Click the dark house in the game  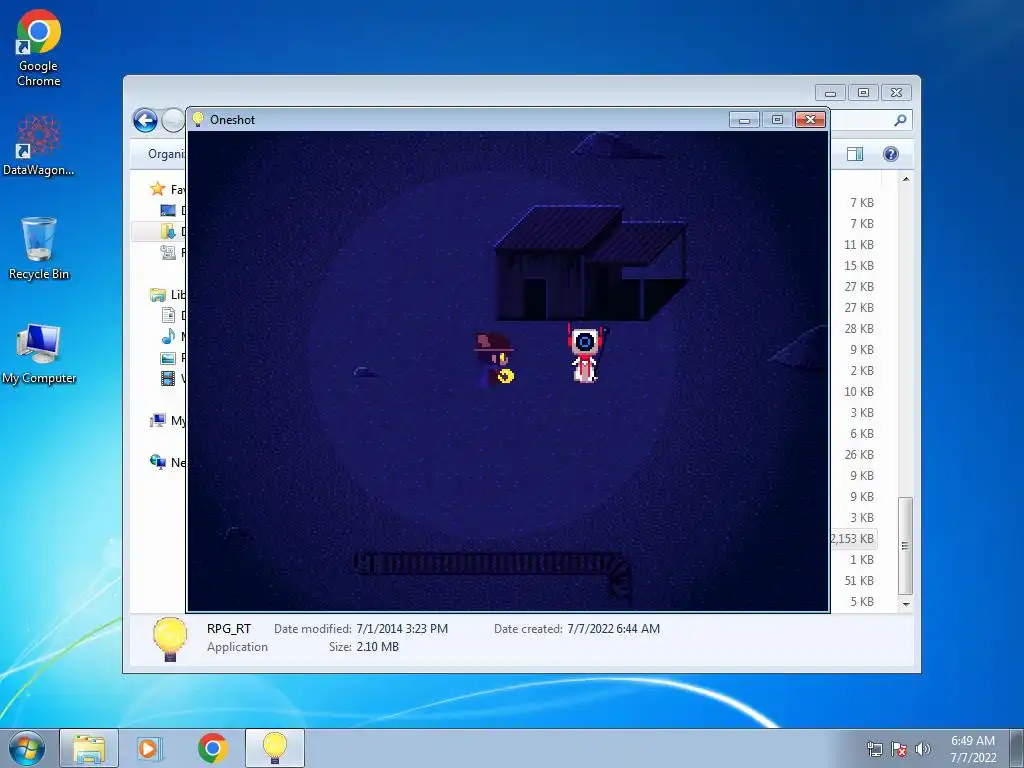point(590,263)
